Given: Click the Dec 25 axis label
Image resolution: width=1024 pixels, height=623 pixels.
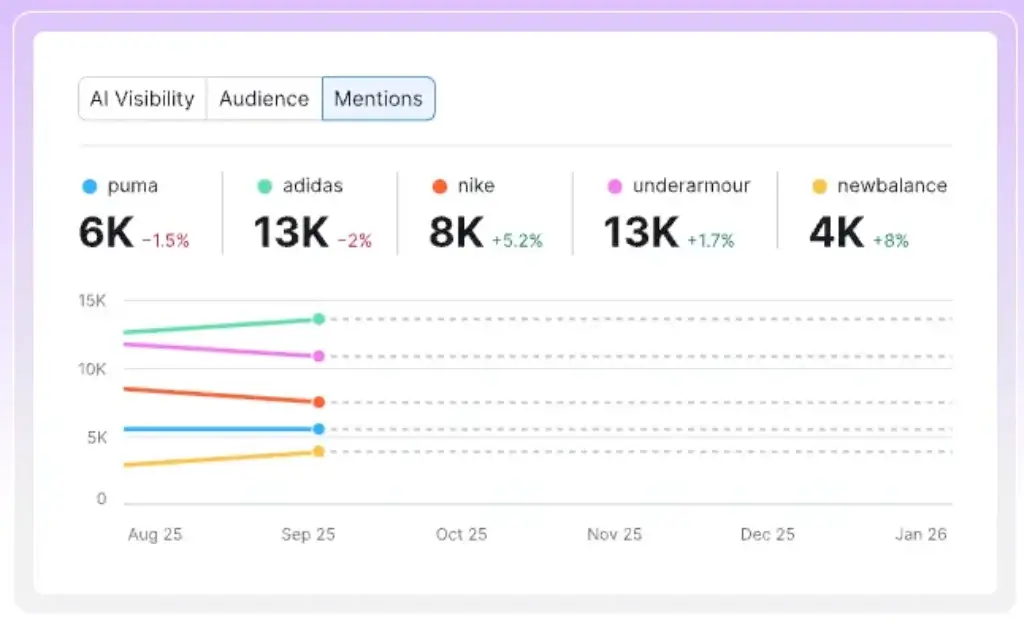Looking at the screenshot, I should (x=767, y=534).
